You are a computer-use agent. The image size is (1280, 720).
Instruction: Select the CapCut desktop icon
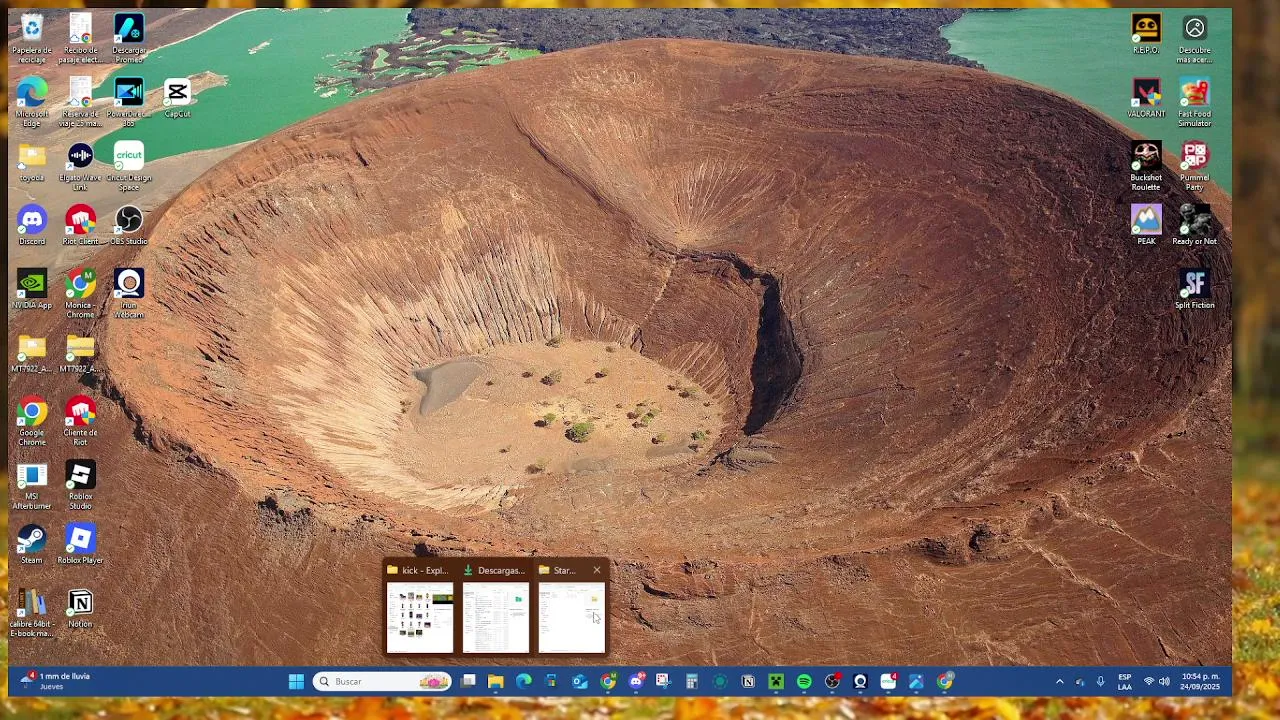[177, 99]
